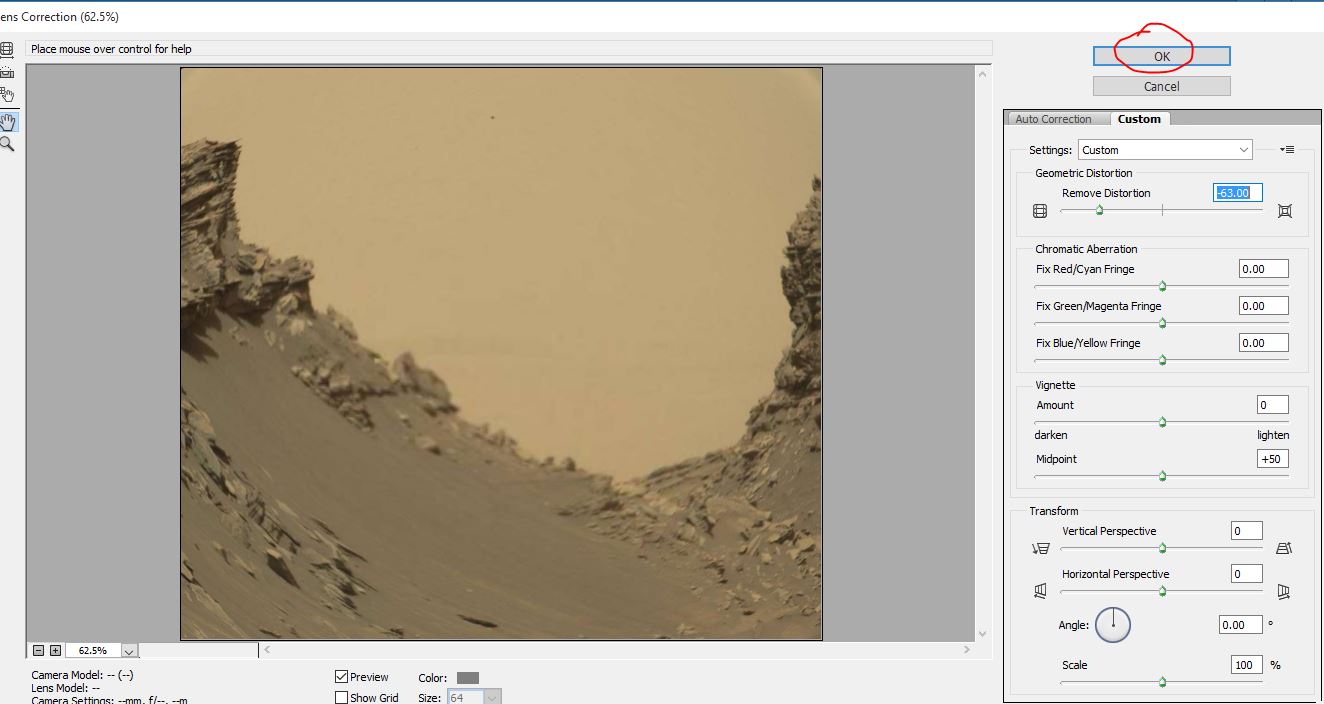The width and height of the screenshot is (1324, 704).
Task: Open the grid Size dropdown
Action: (x=491, y=698)
